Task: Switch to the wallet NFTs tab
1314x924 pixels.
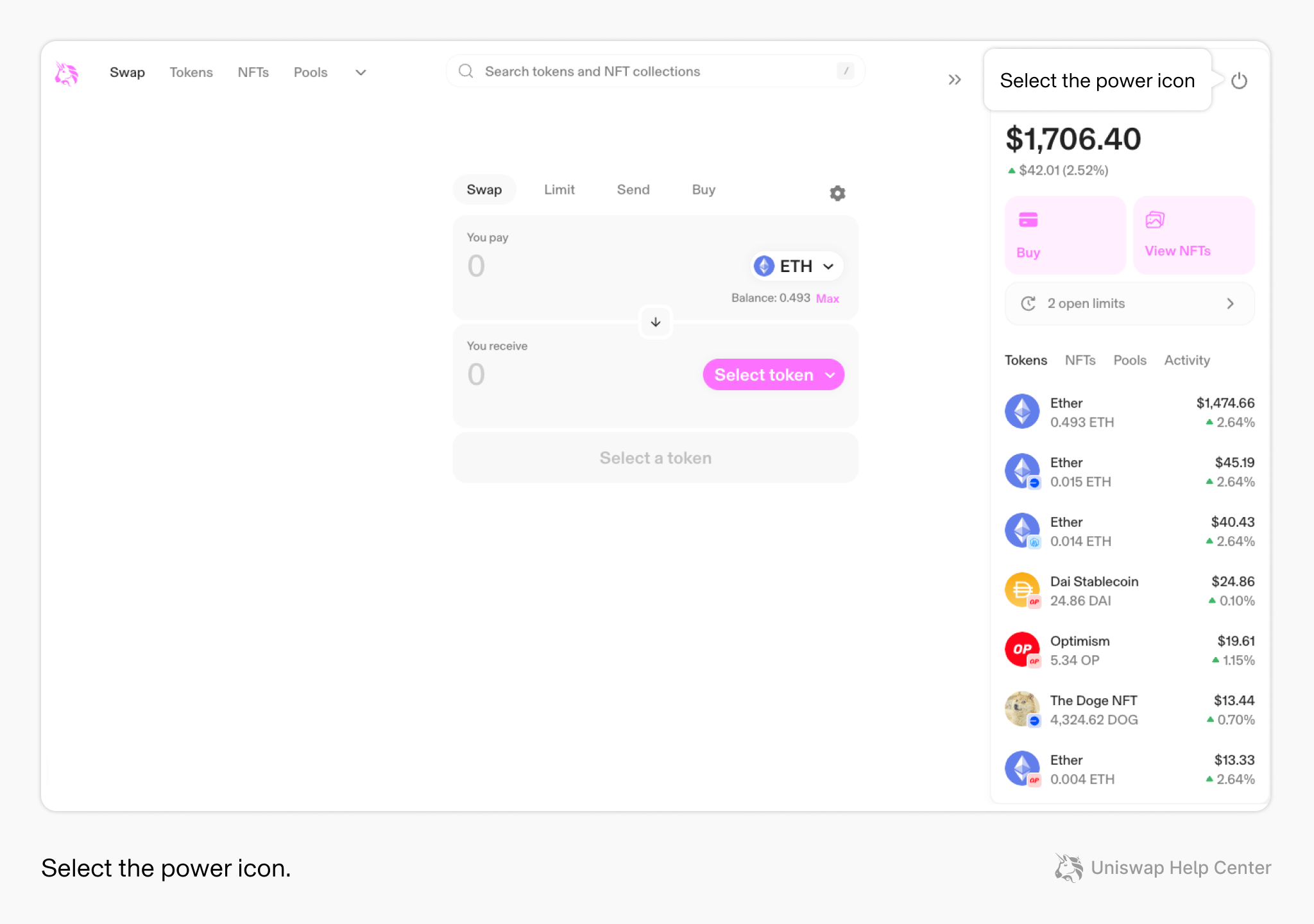Action: click(1080, 361)
